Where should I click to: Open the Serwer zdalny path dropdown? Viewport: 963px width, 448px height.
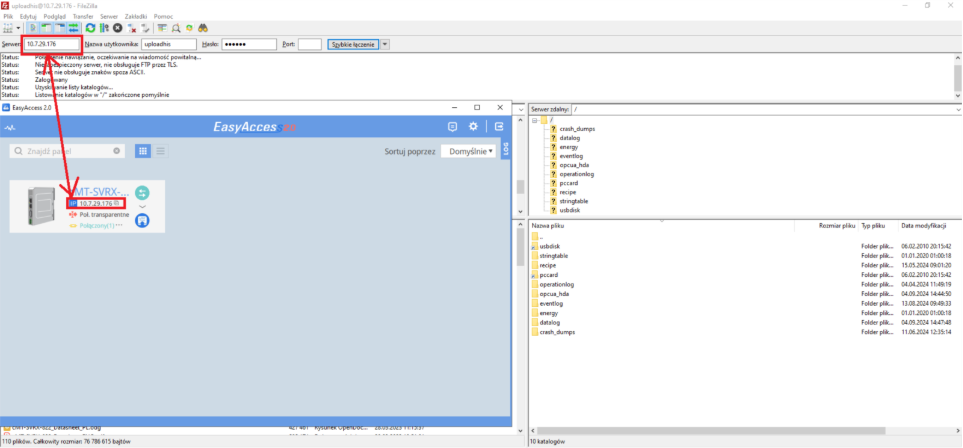(958, 109)
